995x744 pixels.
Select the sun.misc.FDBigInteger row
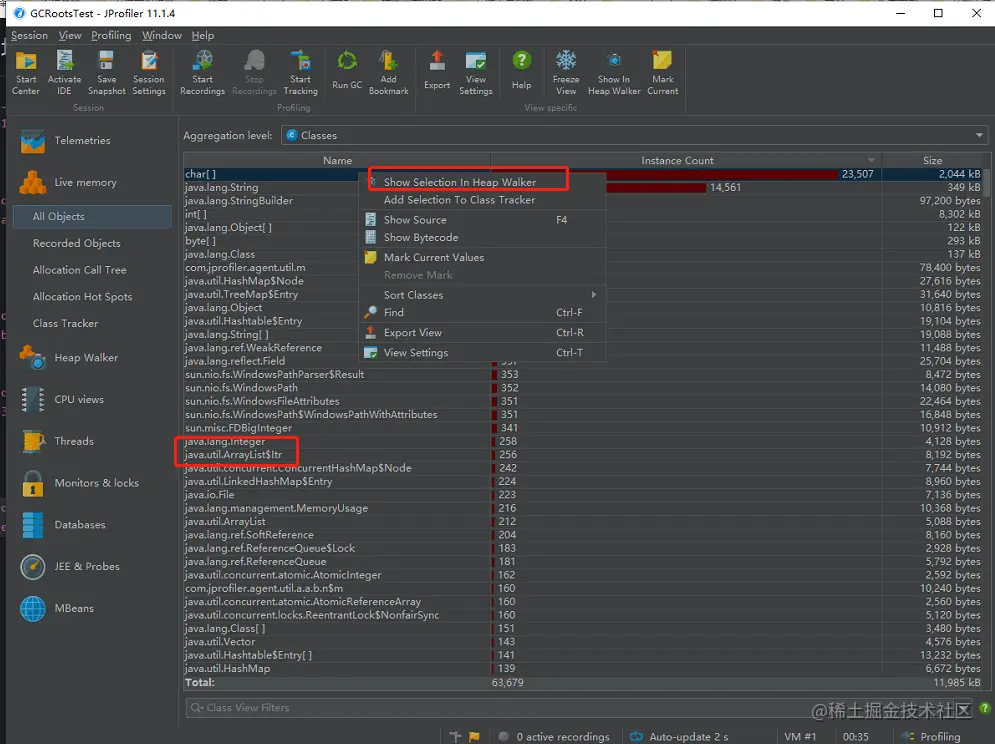pos(584,428)
